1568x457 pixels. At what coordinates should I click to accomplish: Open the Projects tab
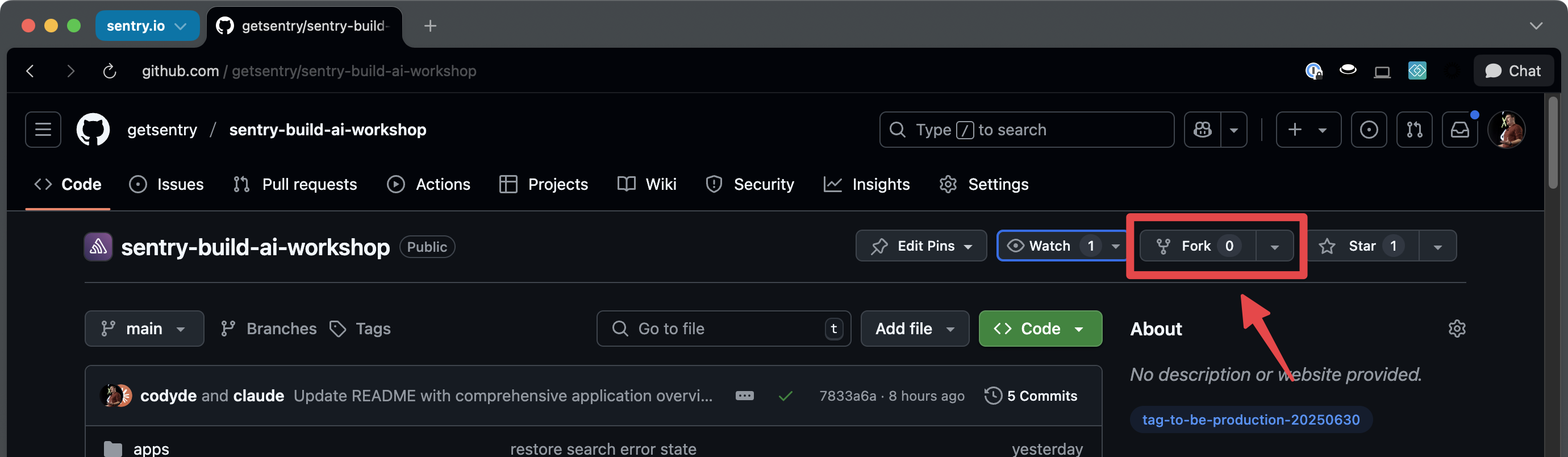click(544, 185)
